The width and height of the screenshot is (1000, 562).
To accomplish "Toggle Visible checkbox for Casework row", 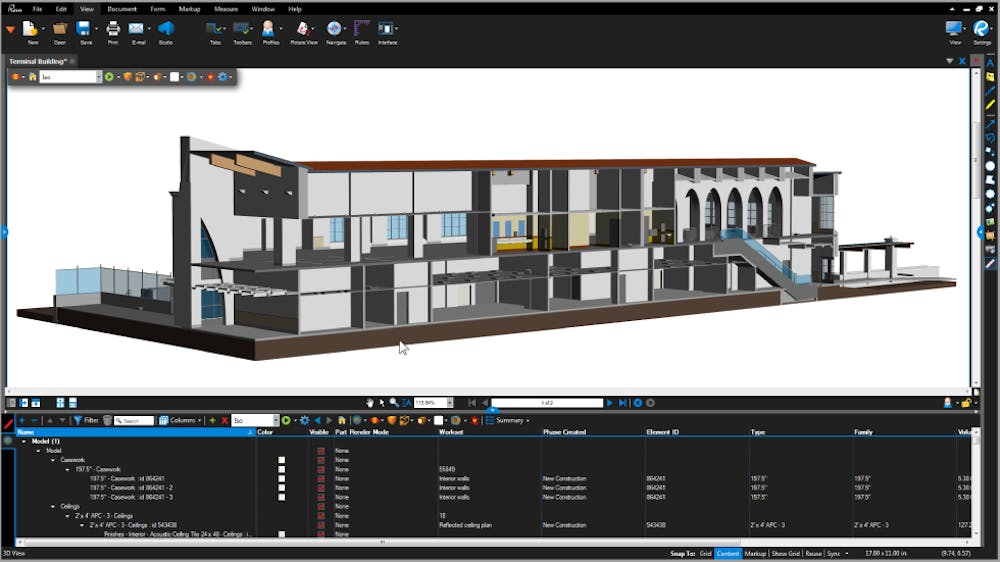I will click(321, 460).
